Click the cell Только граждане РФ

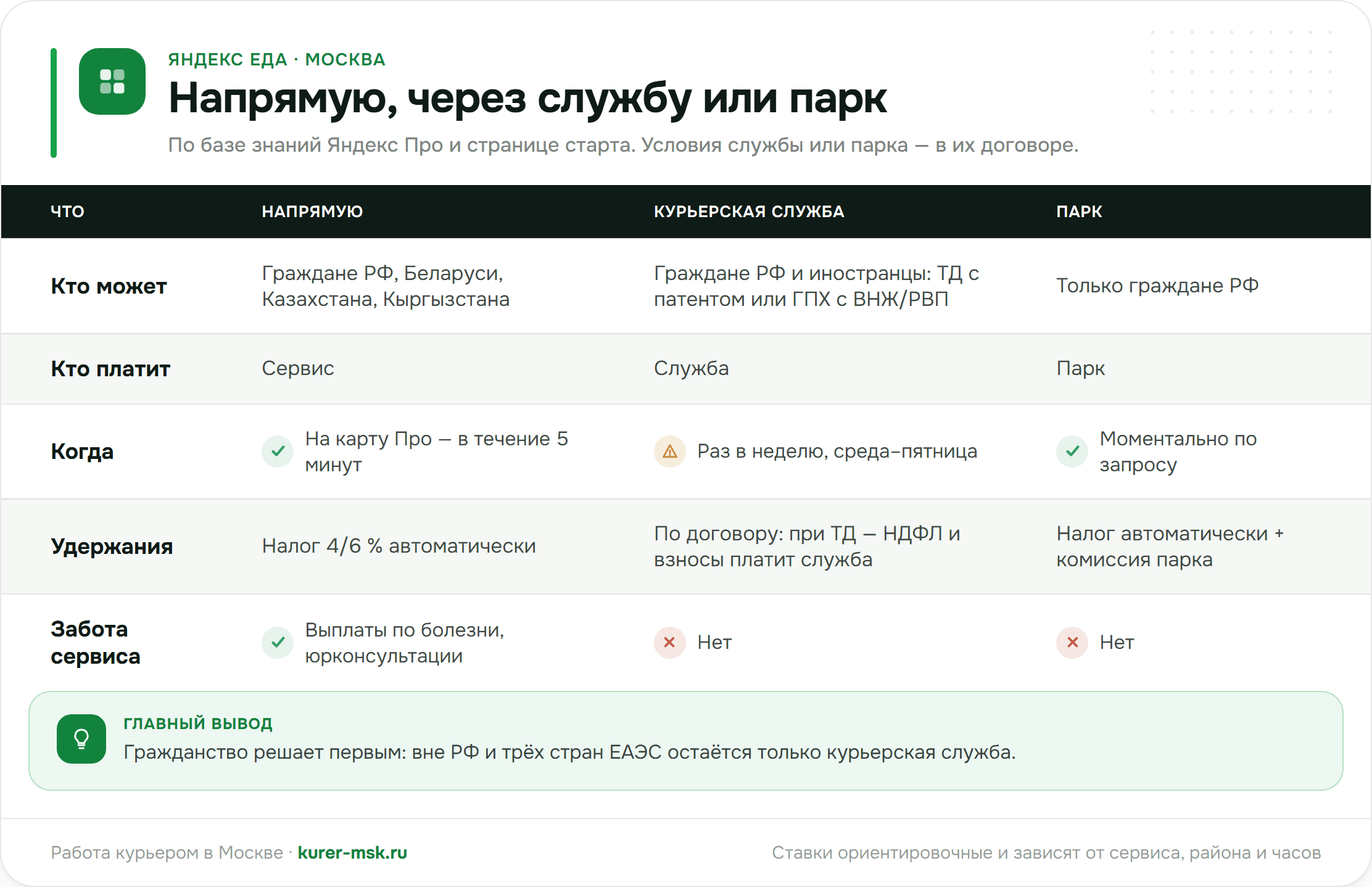coord(1157,286)
